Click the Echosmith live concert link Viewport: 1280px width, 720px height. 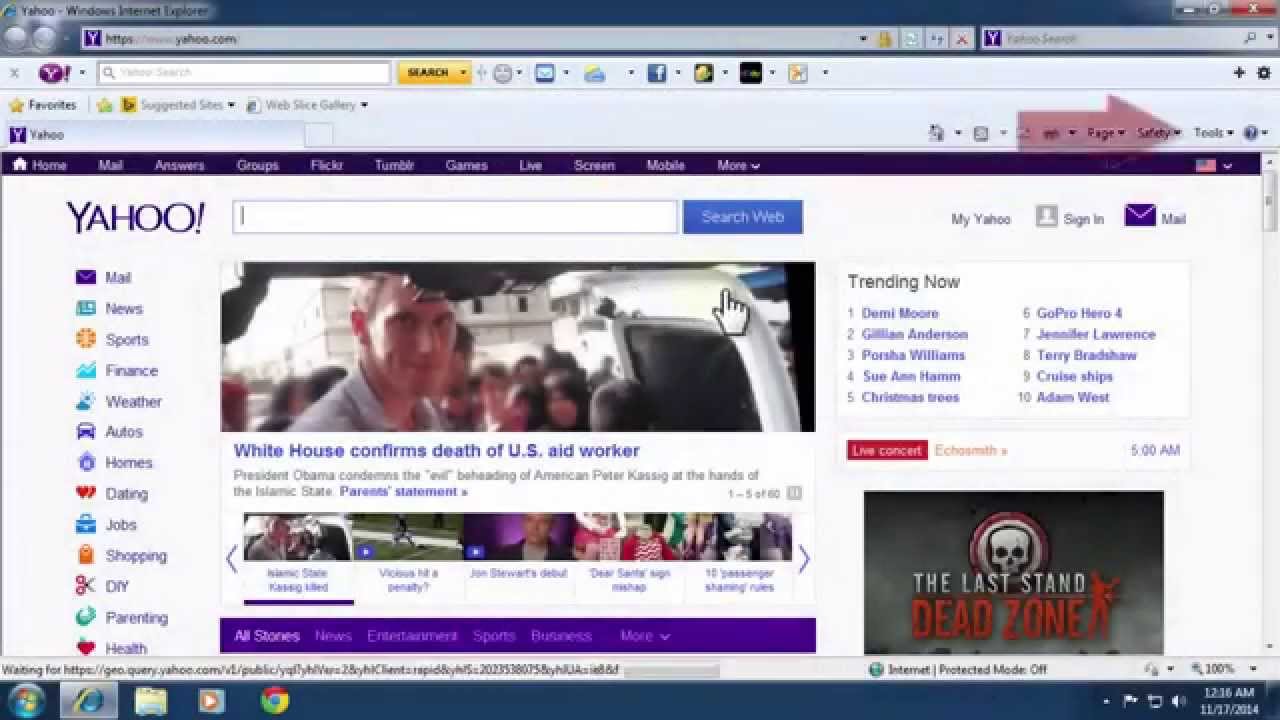970,451
